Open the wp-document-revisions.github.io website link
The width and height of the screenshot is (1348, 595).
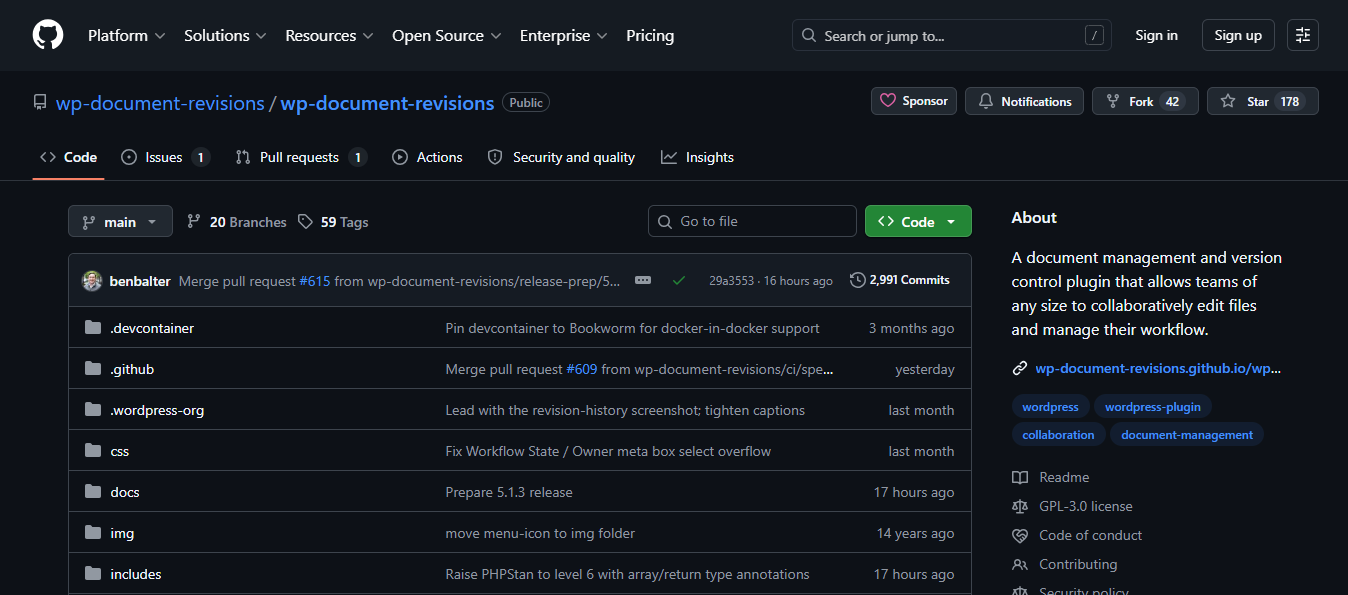[x=1158, y=368]
